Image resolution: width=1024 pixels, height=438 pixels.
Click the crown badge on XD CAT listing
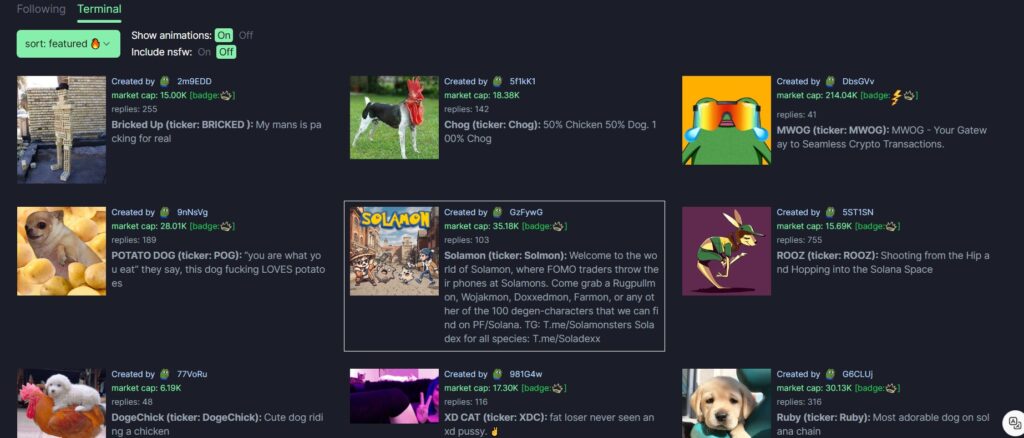coord(558,388)
